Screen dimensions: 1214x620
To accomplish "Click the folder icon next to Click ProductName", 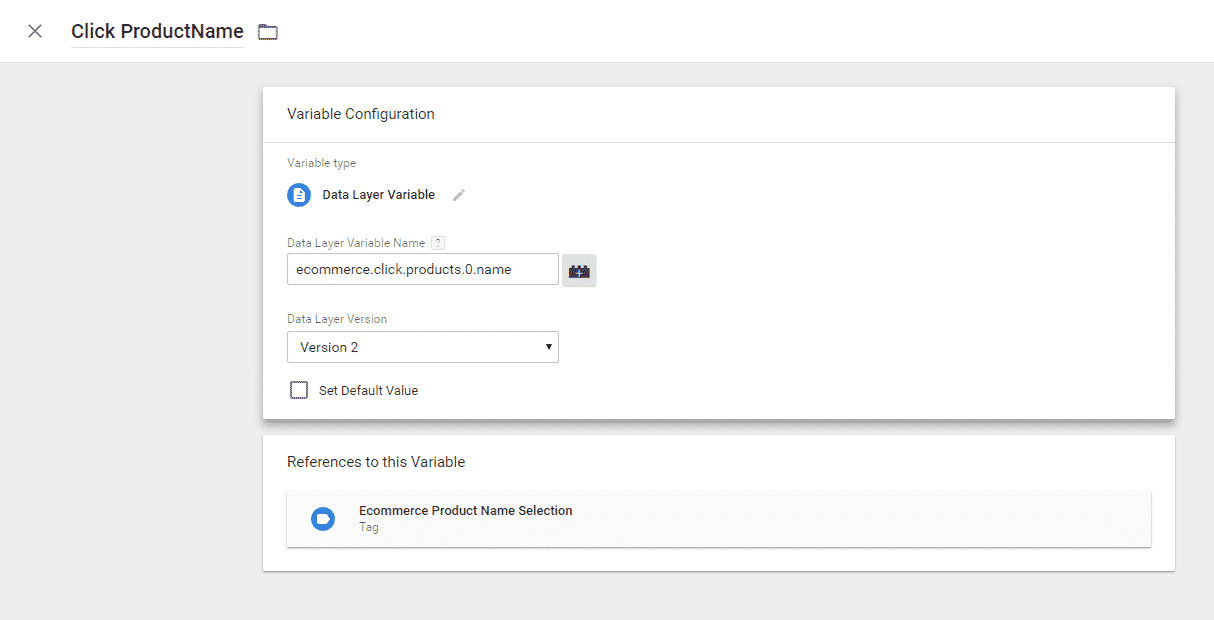I will [267, 32].
